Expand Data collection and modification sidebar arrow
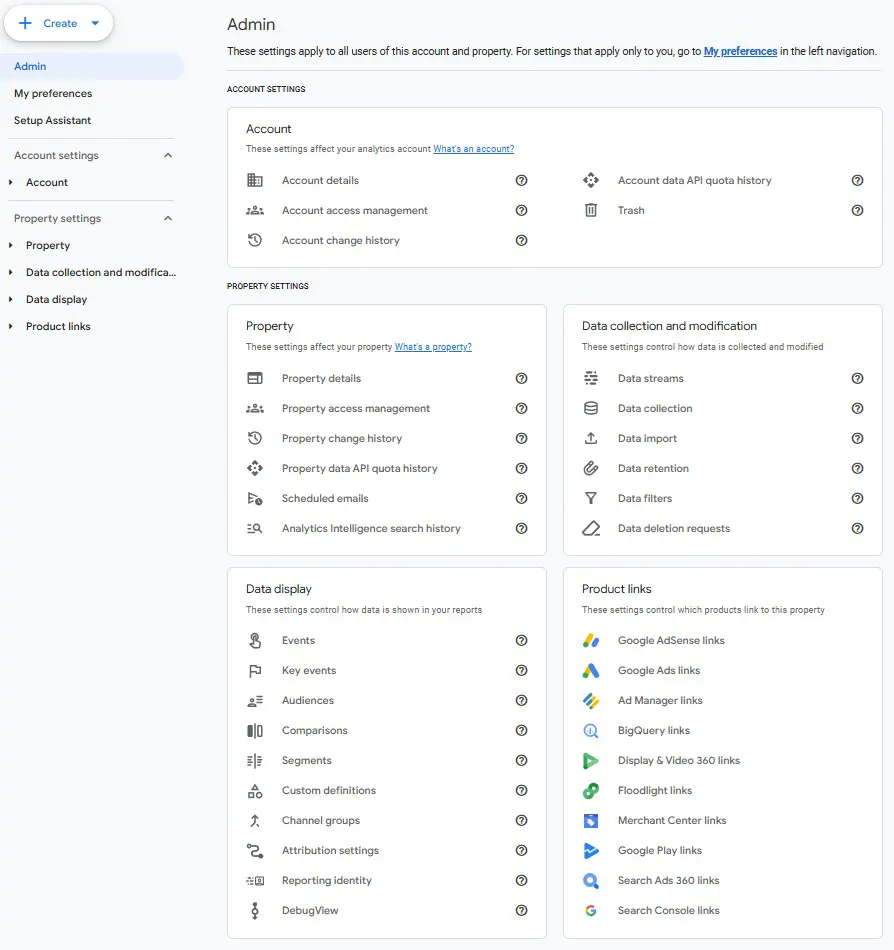Image resolution: width=894 pixels, height=950 pixels. point(10,273)
